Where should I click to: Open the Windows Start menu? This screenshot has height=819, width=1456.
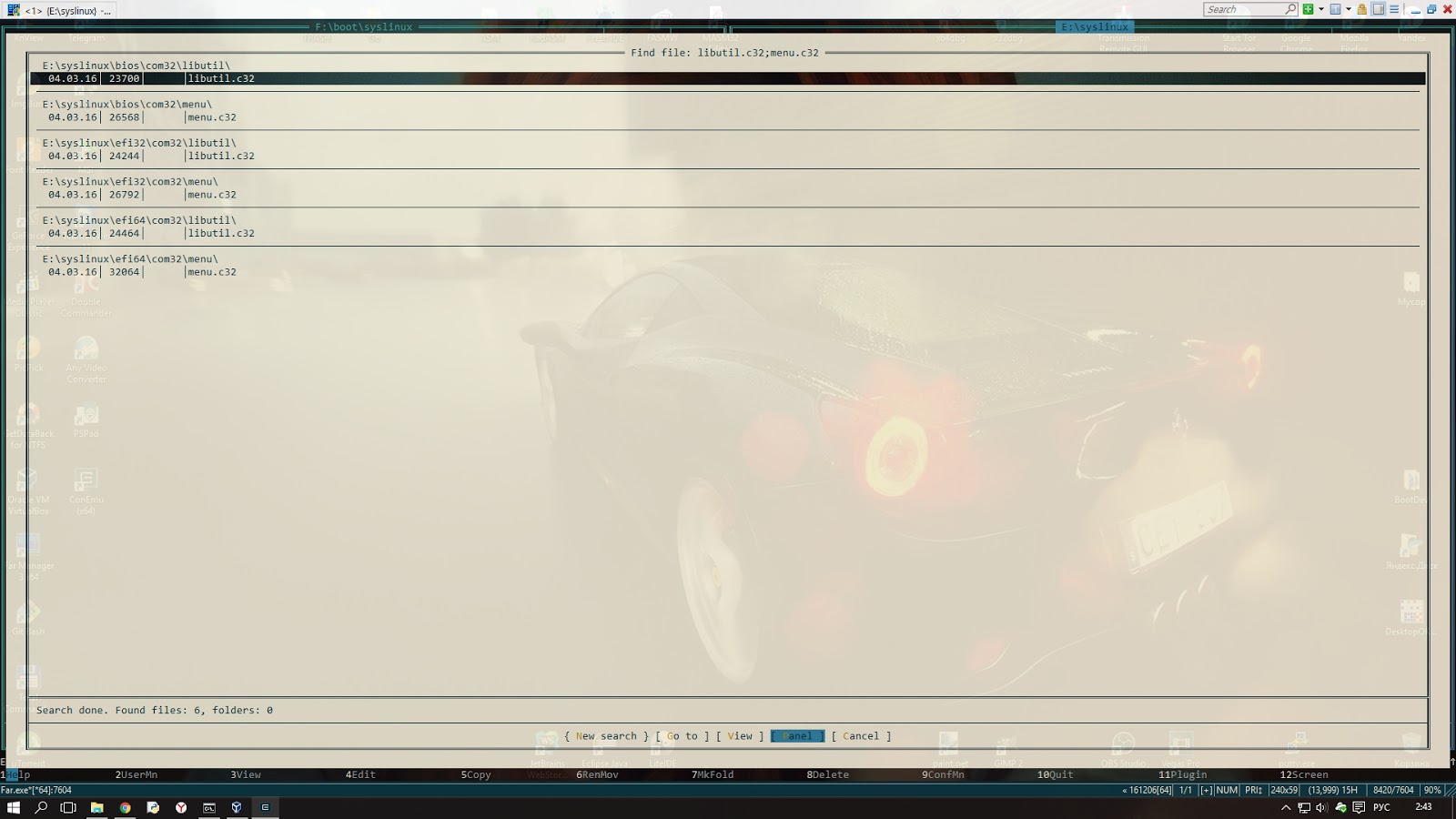pos(13,807)
